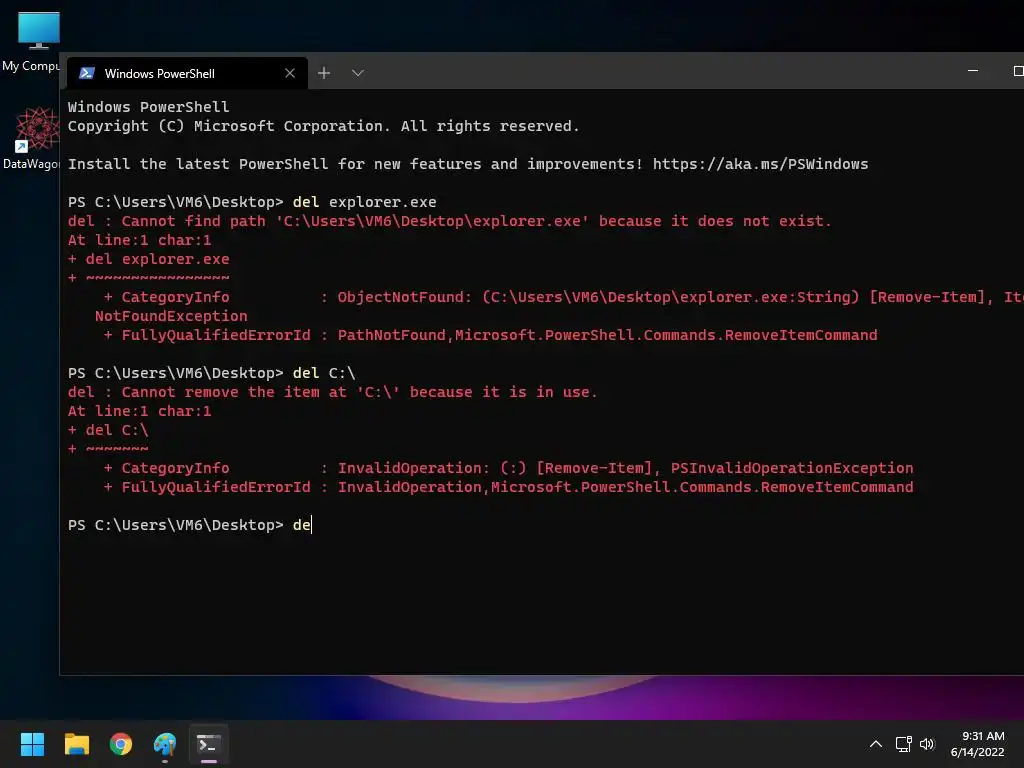Viewport: 1024px width, 768px height.
Task: Open a new terminal tab
Action: [x=324, y=73]
